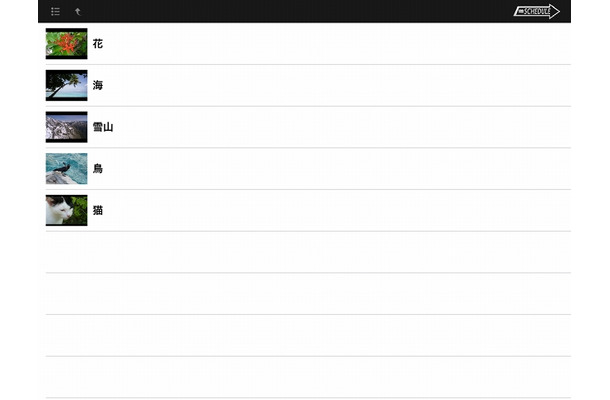Click the first empty row below 猫
The width and height of the screenshot is (610, 400).
pos(308,252)
